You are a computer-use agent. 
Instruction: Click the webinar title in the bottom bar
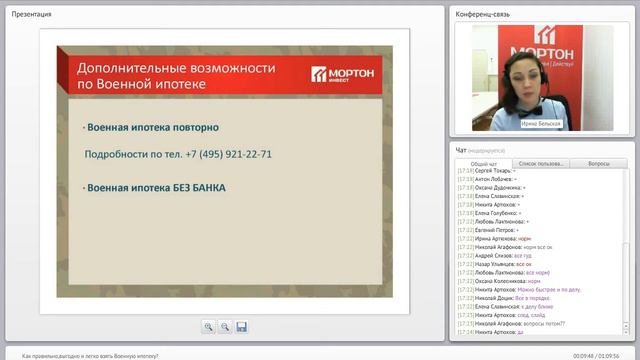(90, 356)
